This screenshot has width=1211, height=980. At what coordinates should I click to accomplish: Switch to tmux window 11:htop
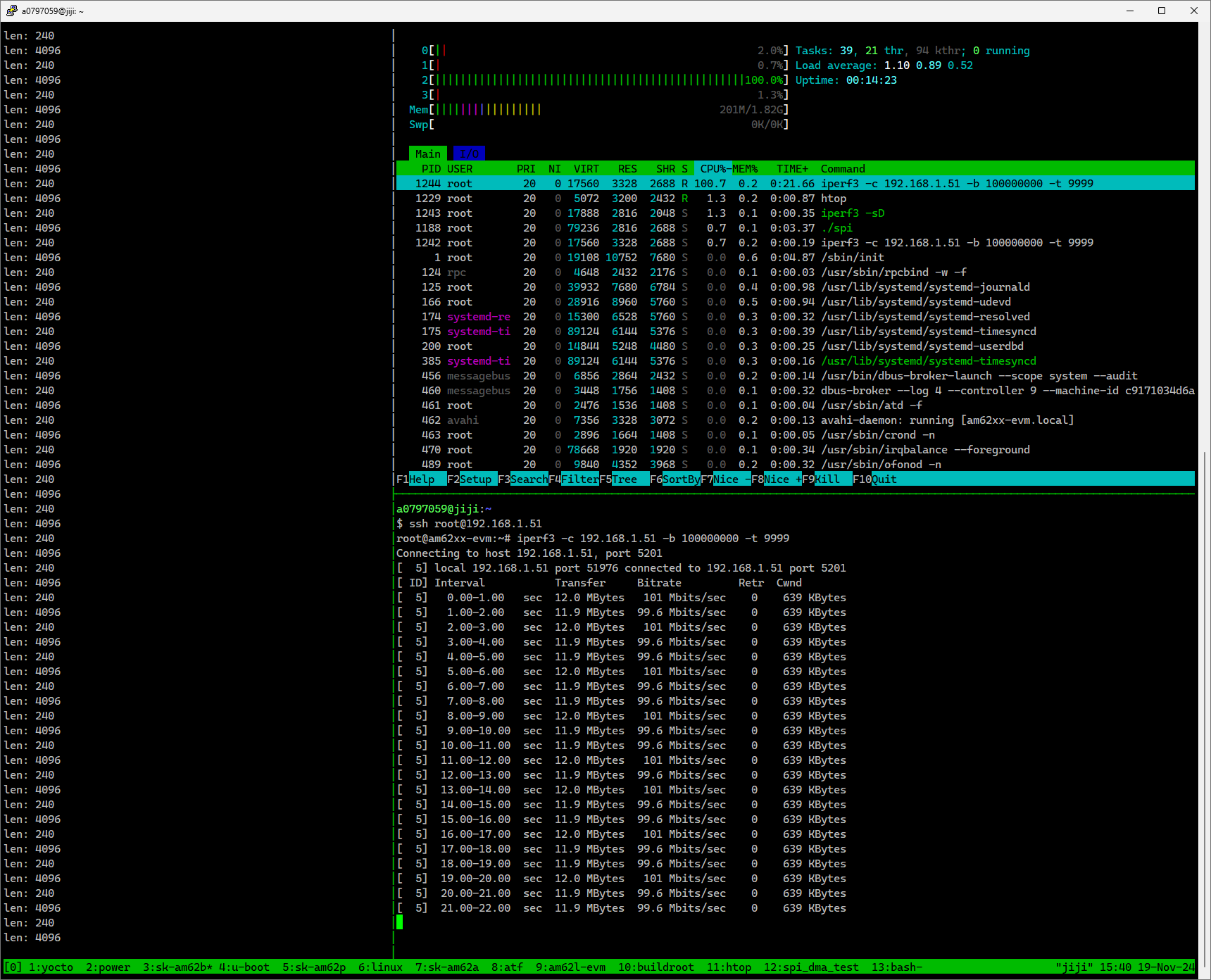pyautogui.click(x=729, y=967)
